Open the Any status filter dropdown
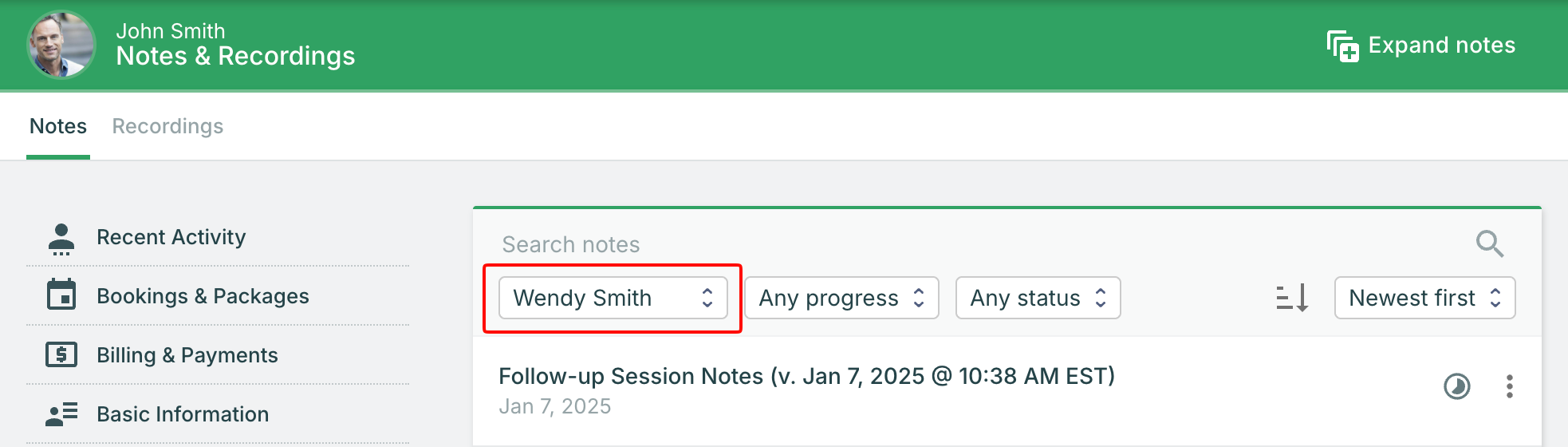This screenshot has width=1568, height=447. click(x=1038, y=298)
